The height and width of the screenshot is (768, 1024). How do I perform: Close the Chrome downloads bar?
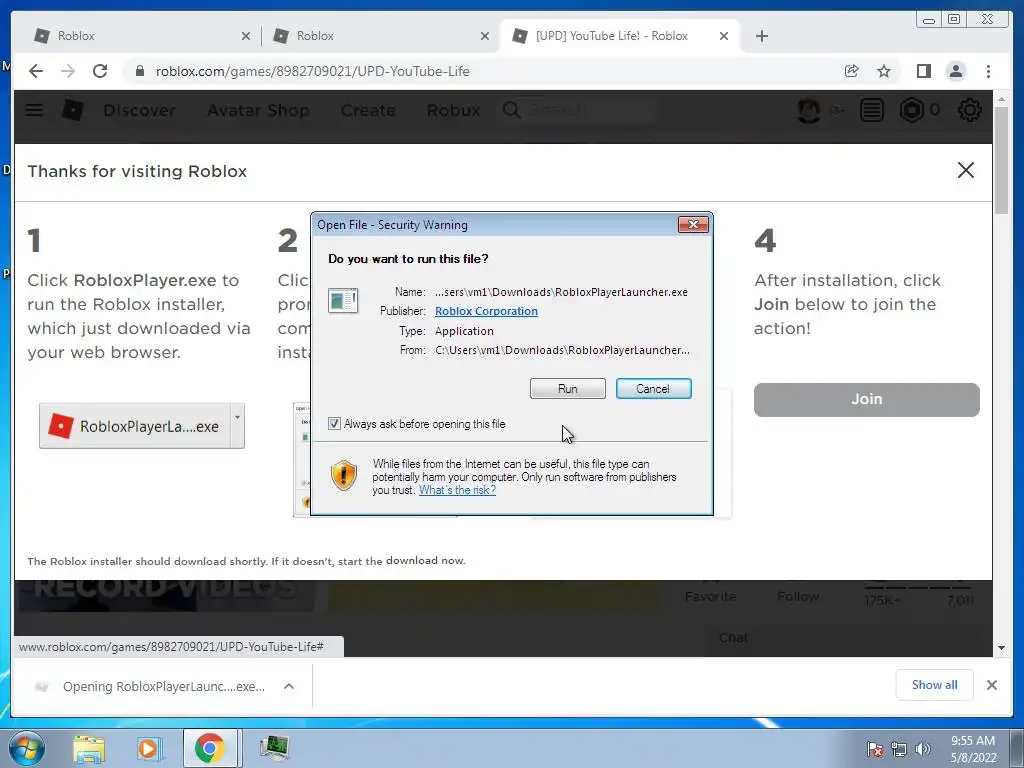[x=991, y=685]
